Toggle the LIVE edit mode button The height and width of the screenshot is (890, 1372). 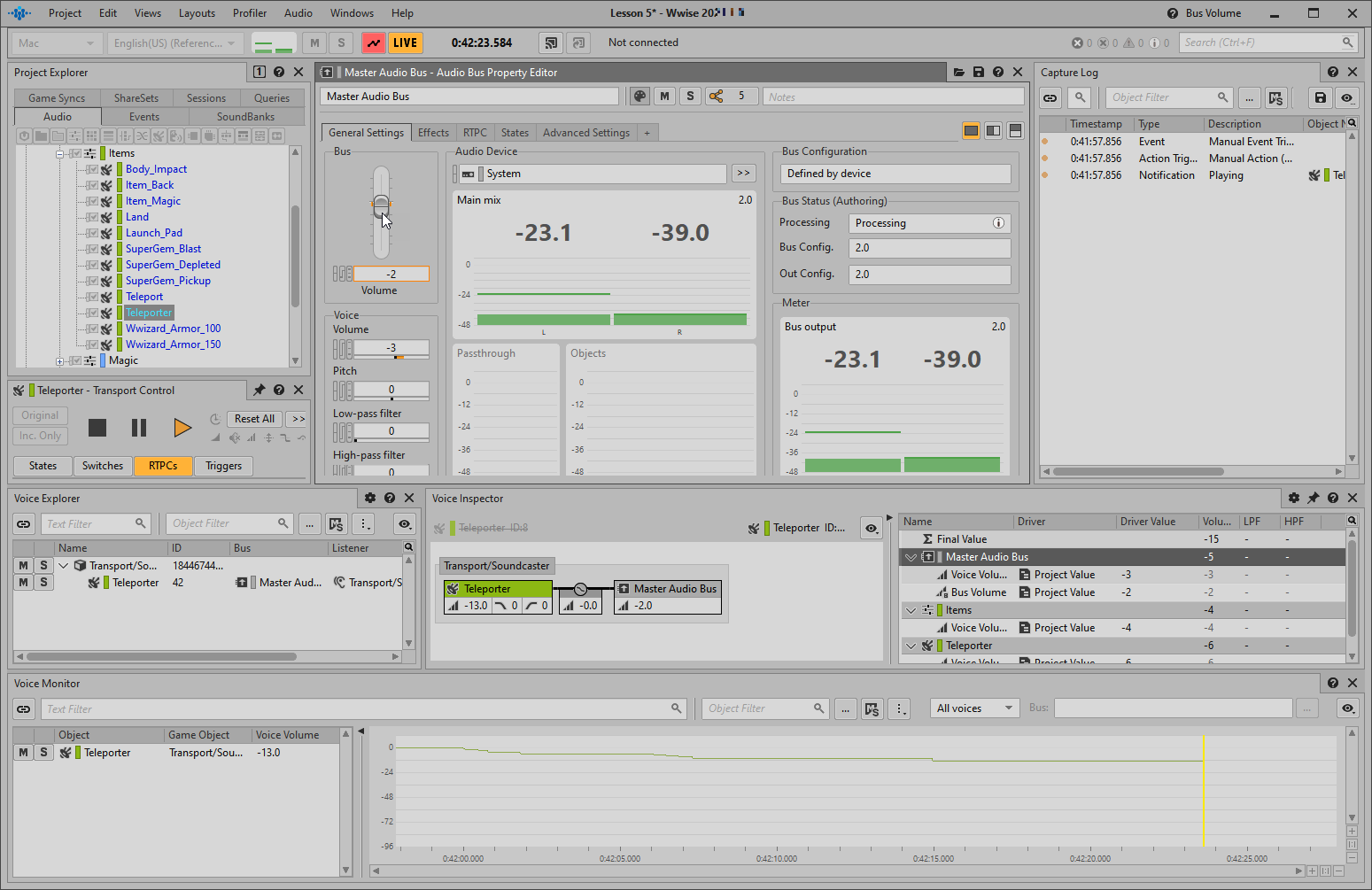coord(405,43)
